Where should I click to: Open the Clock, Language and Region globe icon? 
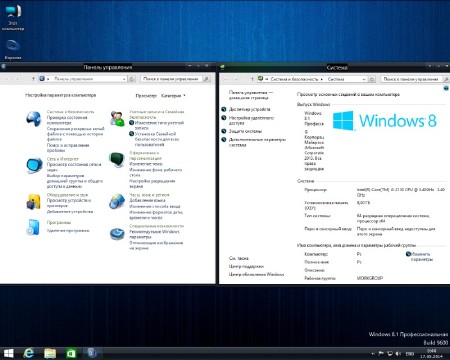(x=117, y=201)
